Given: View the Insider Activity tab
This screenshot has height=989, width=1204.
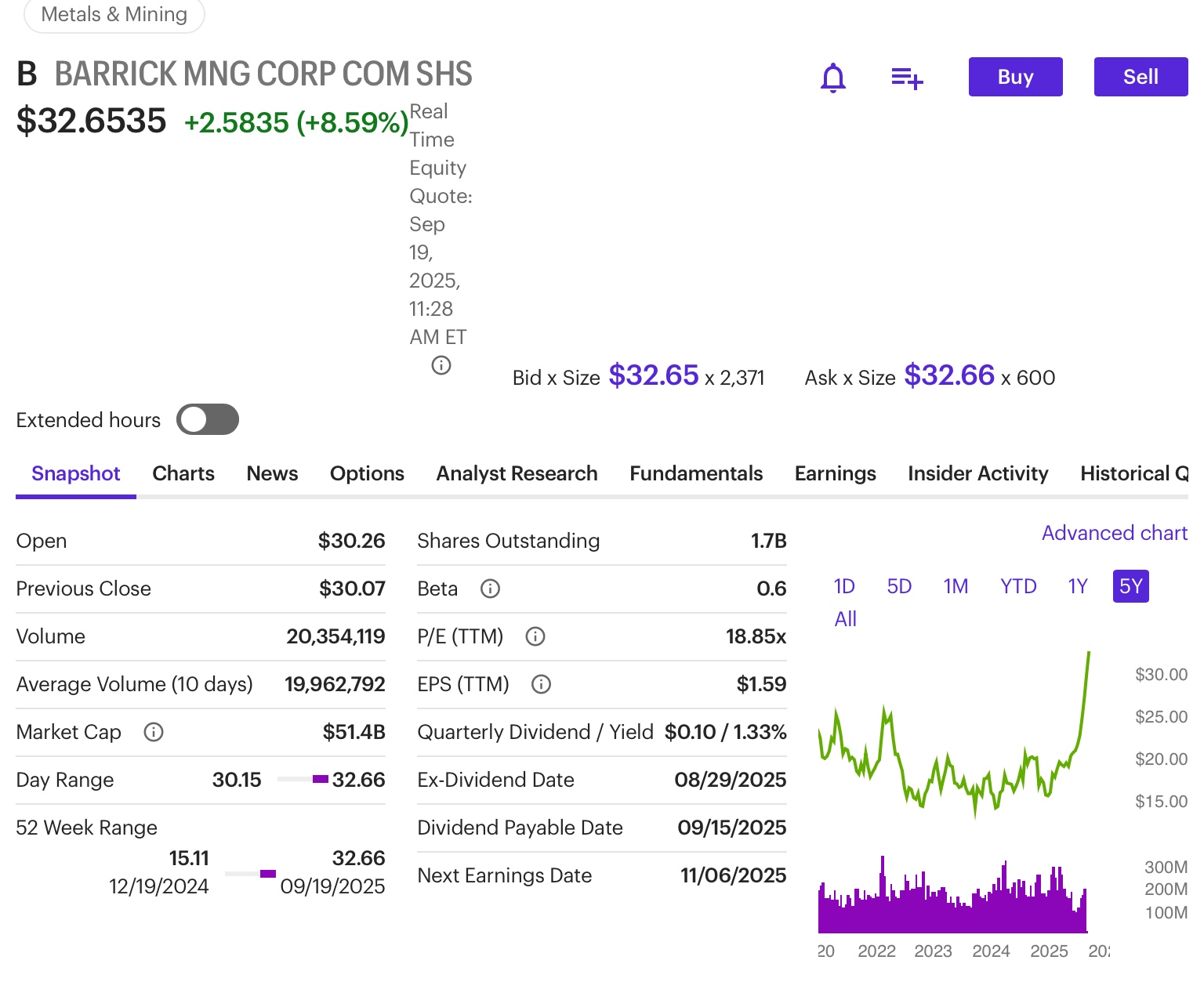Looking at the screenshot, I should pos(977,473).
